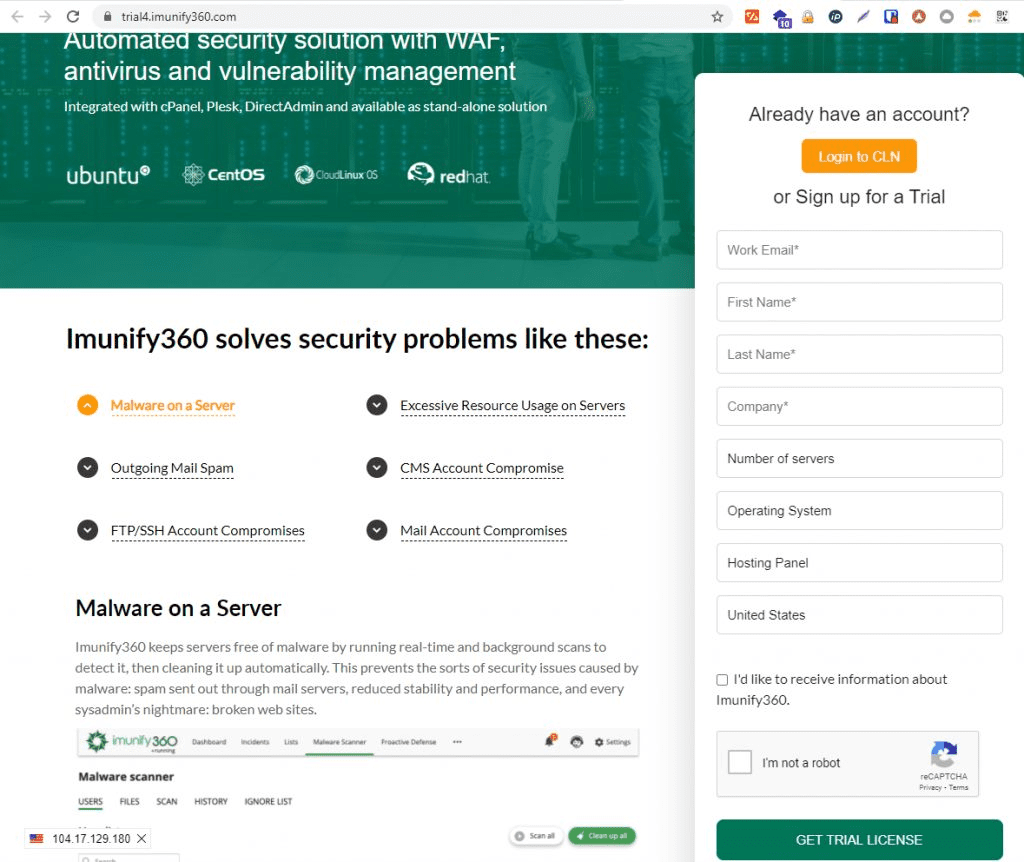Open the QR code extension icon
Screen dimensions: 1024x862
tap(1002, 16)
